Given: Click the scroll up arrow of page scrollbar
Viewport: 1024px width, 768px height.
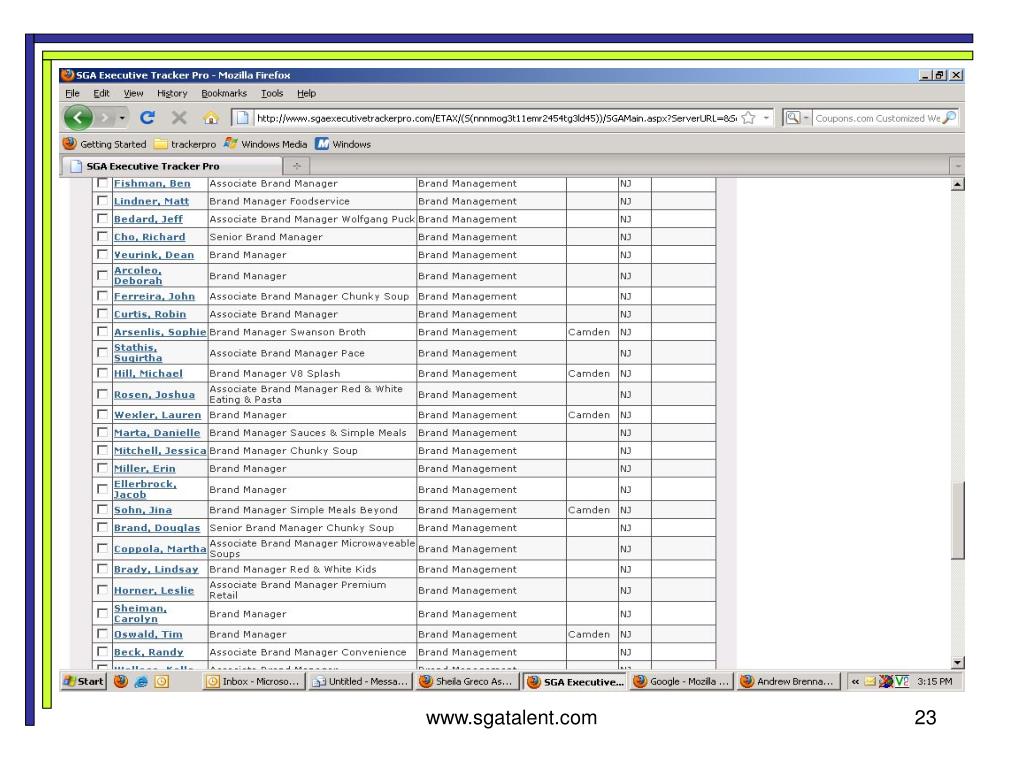Looking at the screenshot, I should [x=957, y=184].
